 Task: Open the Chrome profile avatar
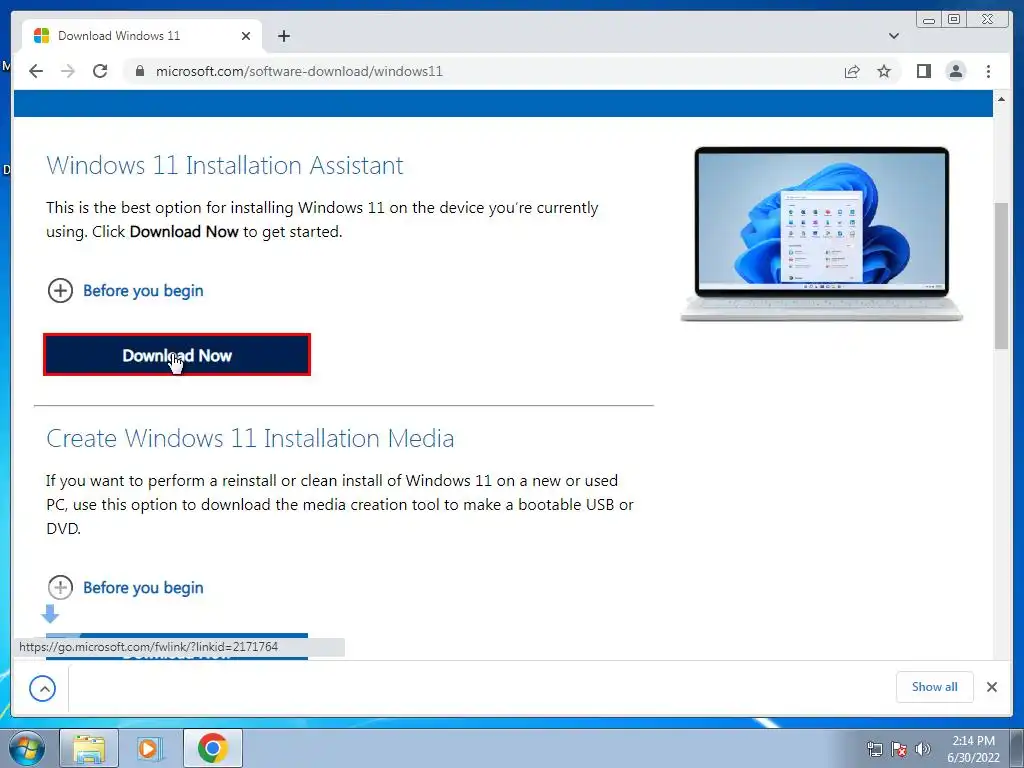click(955, 71)
